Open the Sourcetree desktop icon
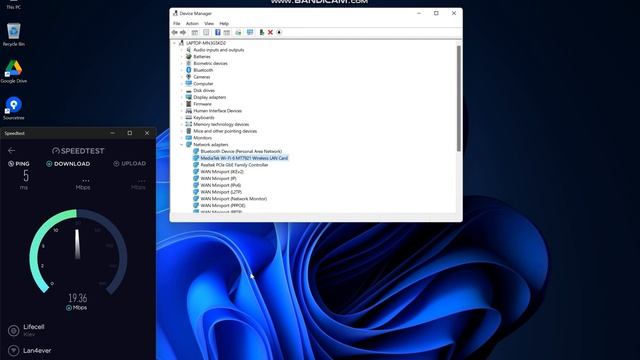The height and width of the screenshot is (360, 640). (x=13, y=108)
